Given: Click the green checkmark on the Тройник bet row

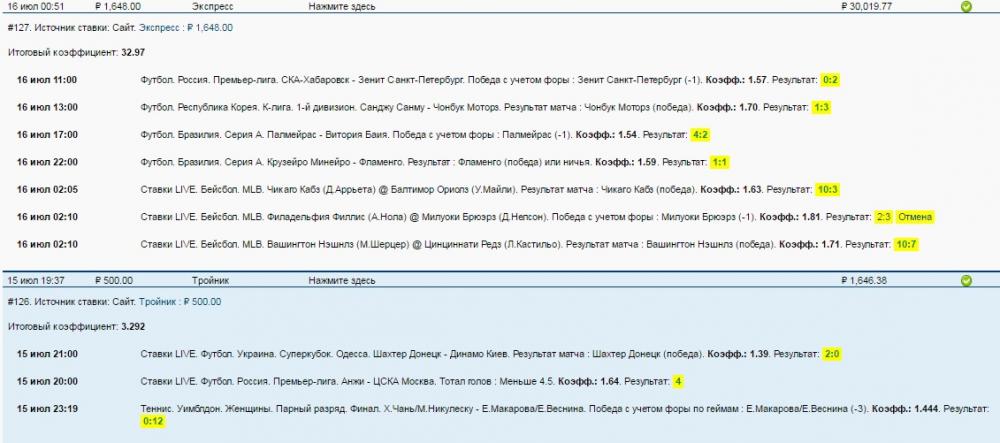Looking at the screenshot, I should 965,281.
